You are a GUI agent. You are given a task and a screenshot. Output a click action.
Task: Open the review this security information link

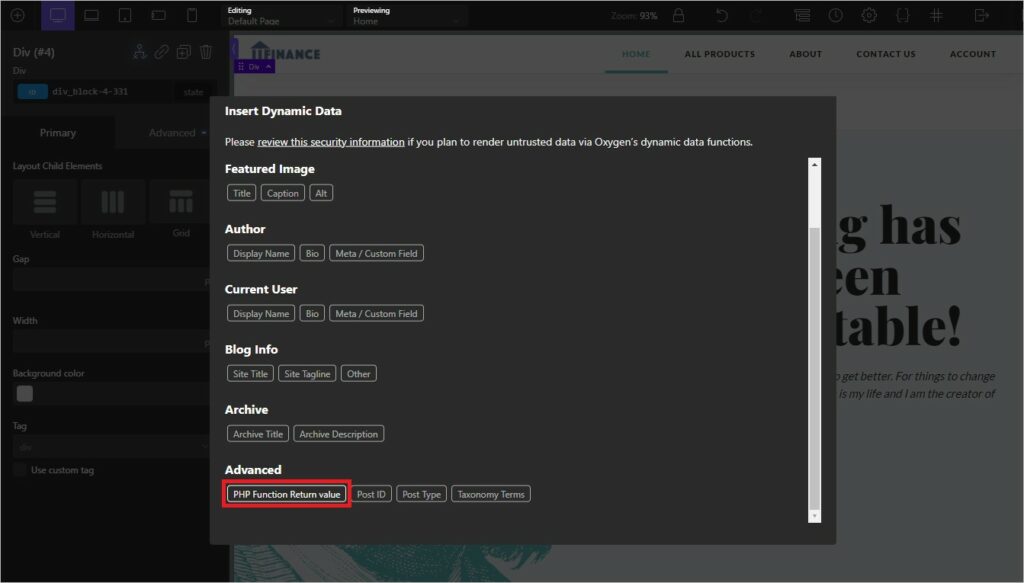coord(330,142)
